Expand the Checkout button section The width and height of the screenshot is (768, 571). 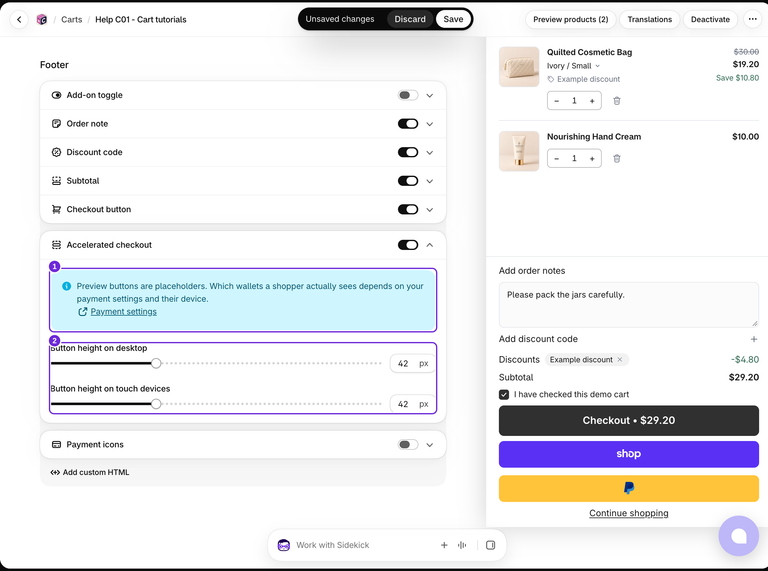(430, 210)
